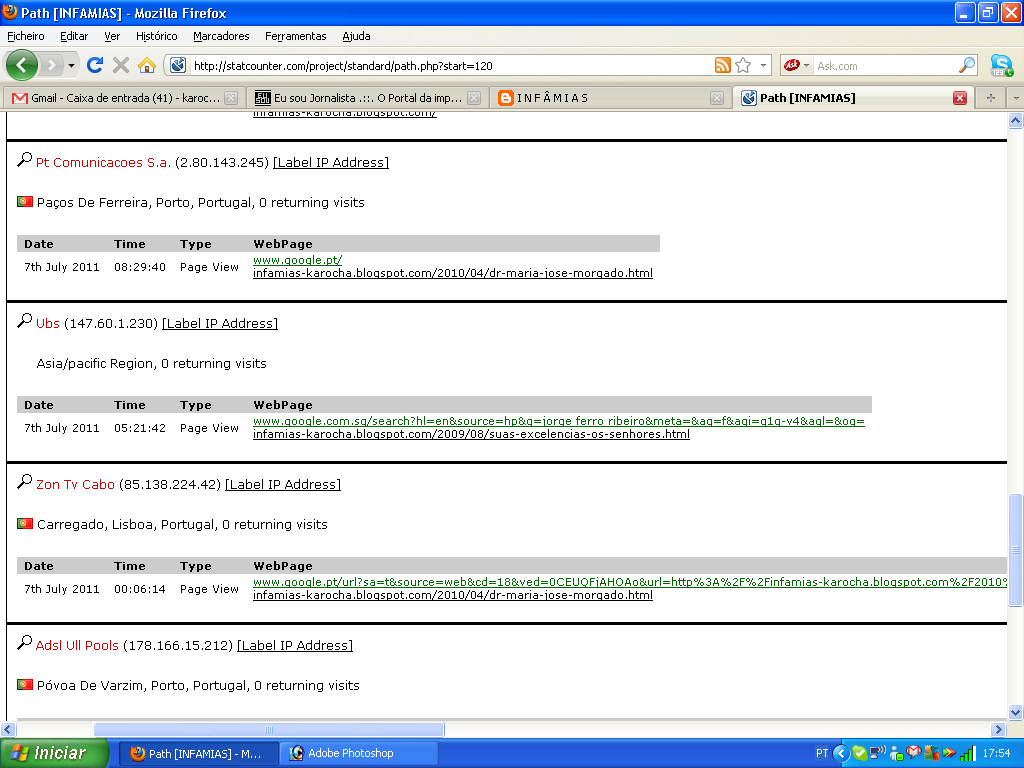The image size is (1024, 768).
Task: Open a new tab with the plus button
Action: click(991, 98)
